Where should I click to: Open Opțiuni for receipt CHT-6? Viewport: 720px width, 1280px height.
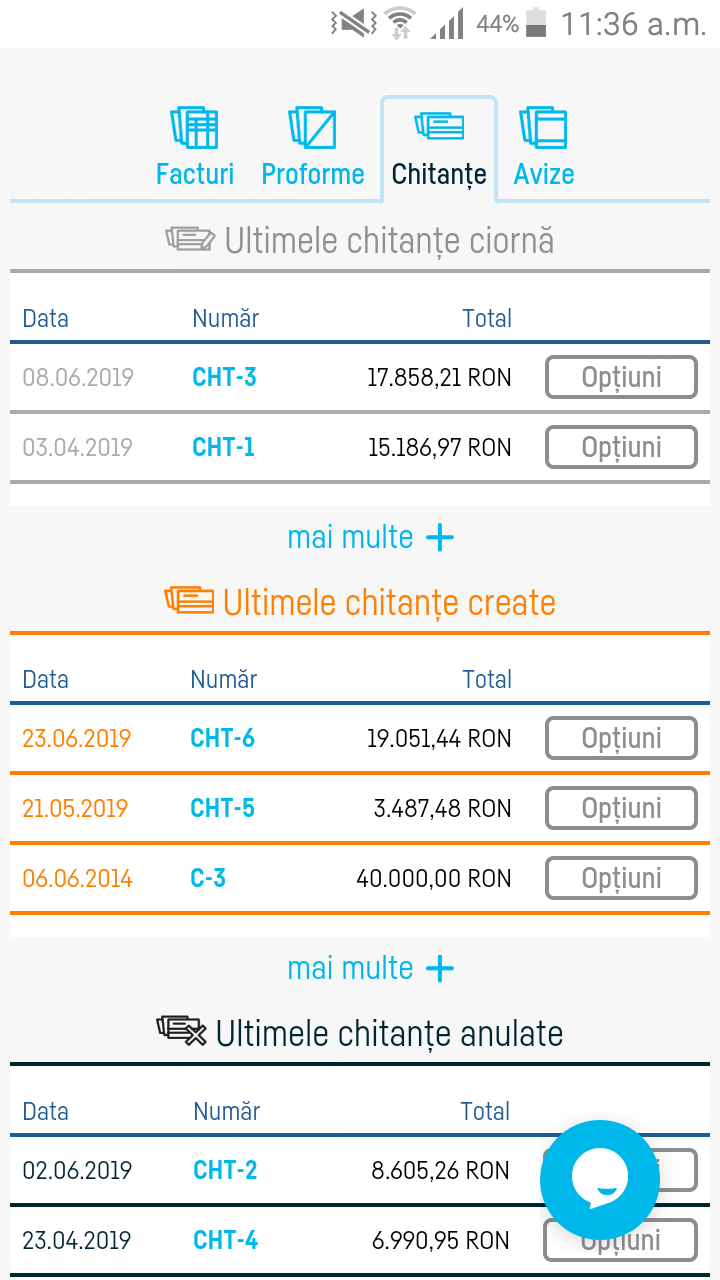620,738
